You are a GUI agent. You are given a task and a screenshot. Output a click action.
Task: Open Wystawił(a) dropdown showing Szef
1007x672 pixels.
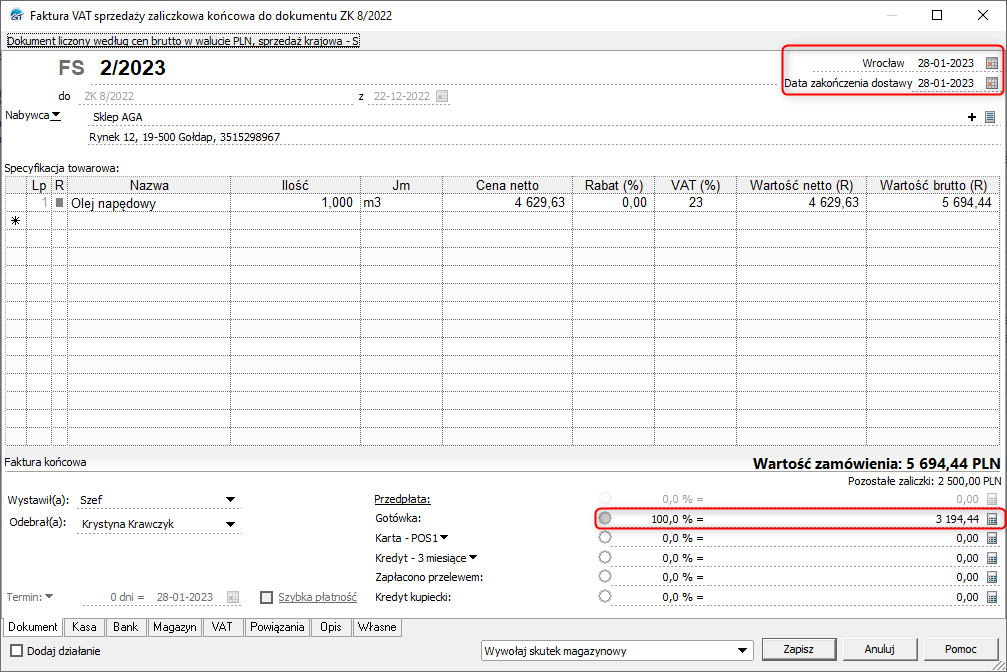pos(231,499)
